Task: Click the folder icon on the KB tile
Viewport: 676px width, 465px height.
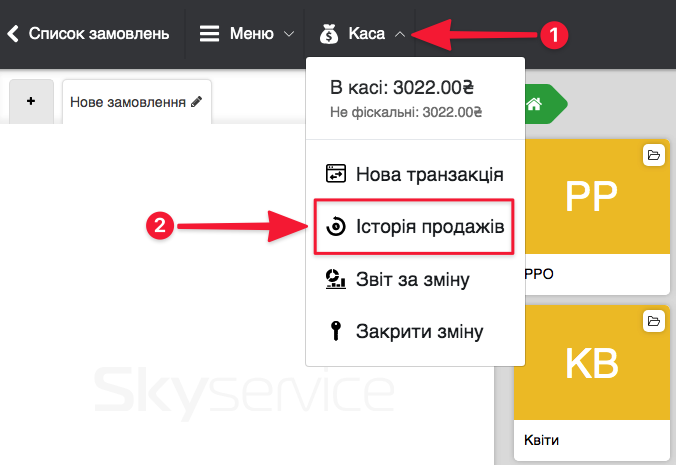Action: 653,321
